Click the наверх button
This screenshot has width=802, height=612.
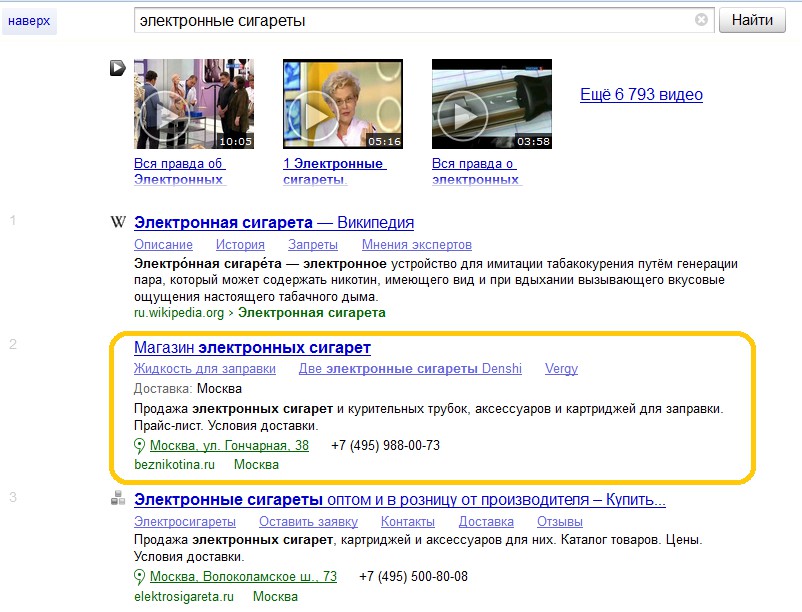(29, 21)
